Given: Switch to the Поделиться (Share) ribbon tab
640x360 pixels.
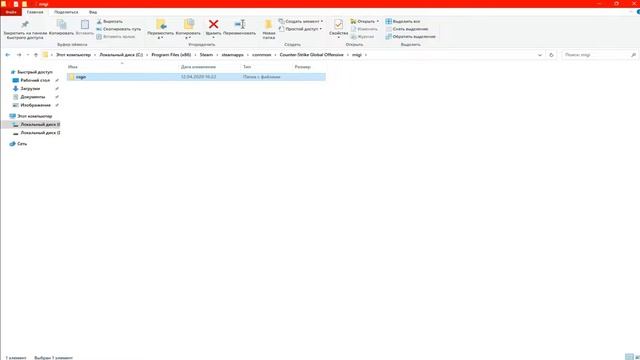Looking at the screenshot, I should [66, 12].
